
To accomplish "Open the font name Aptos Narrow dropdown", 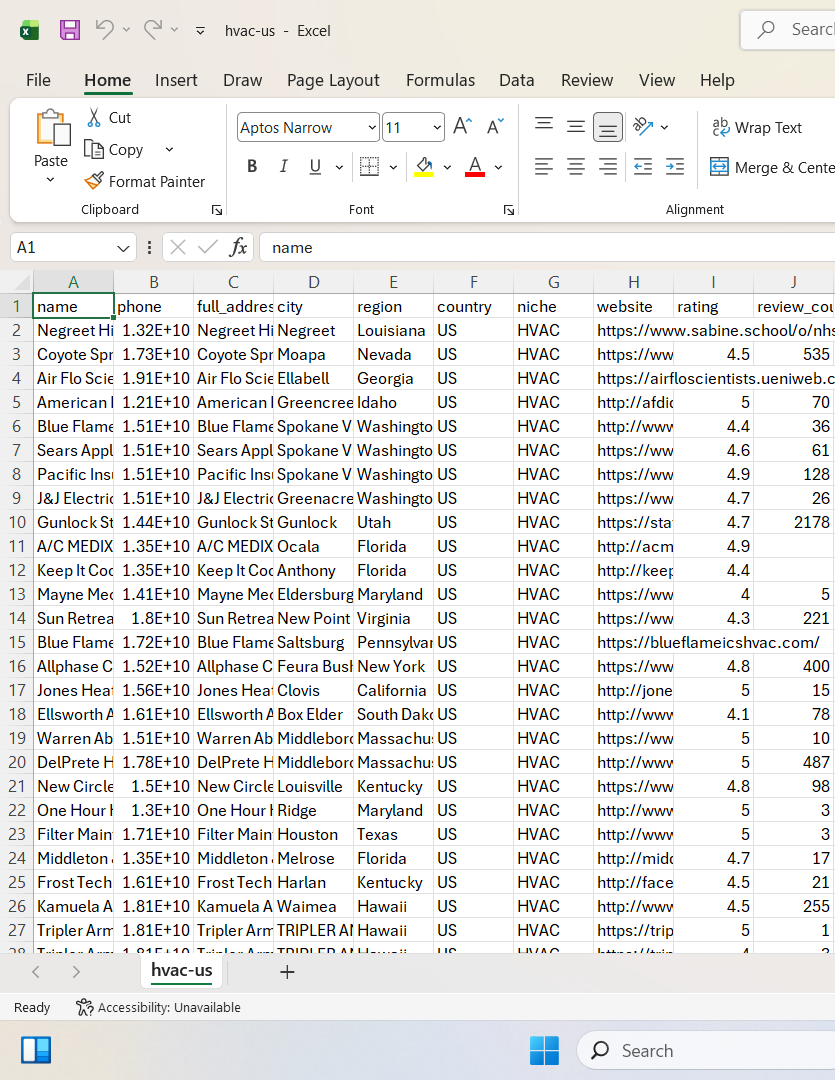I will [372, 127].
